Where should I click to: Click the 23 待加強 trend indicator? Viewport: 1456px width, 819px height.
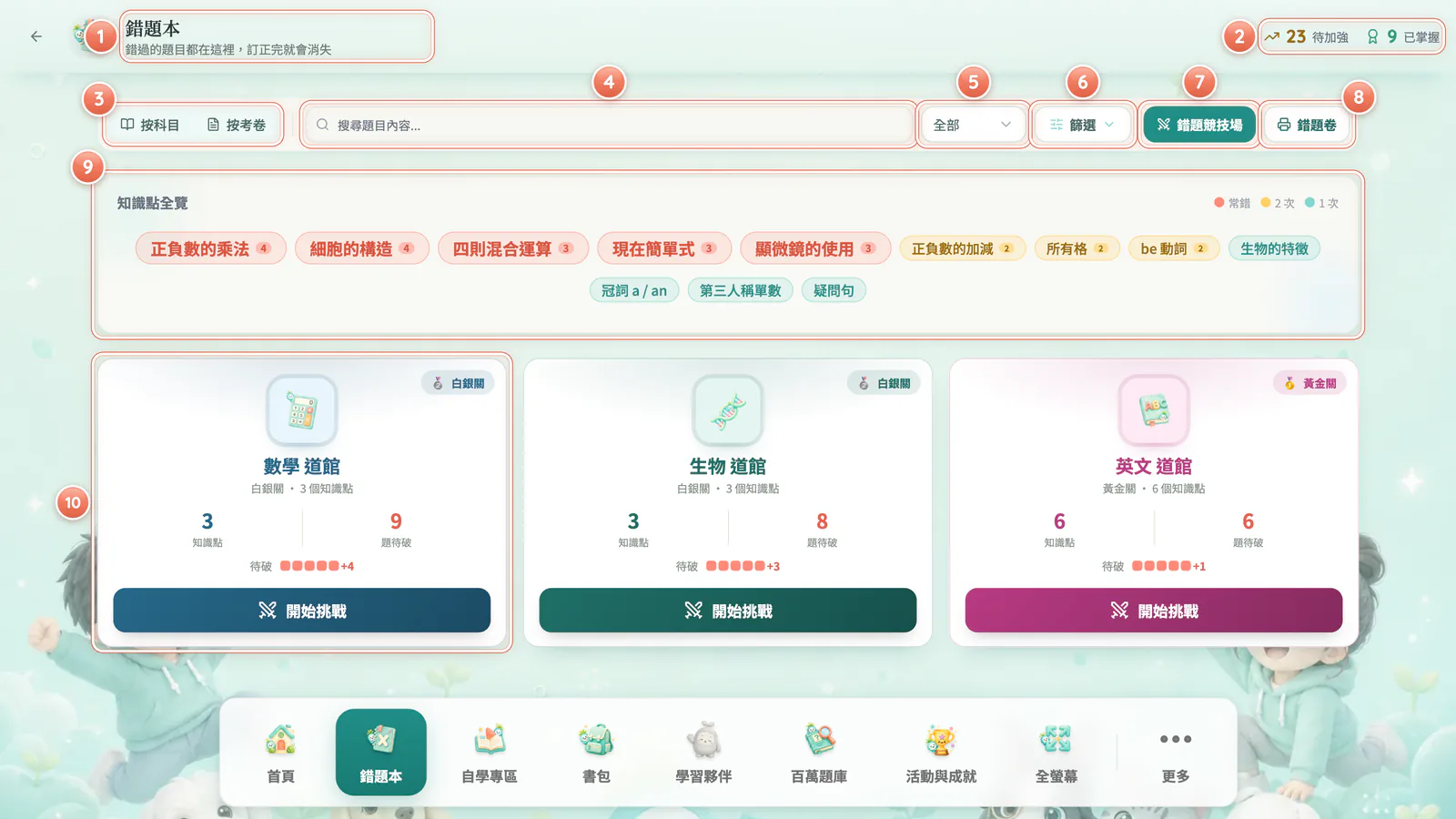point(1306,37)
